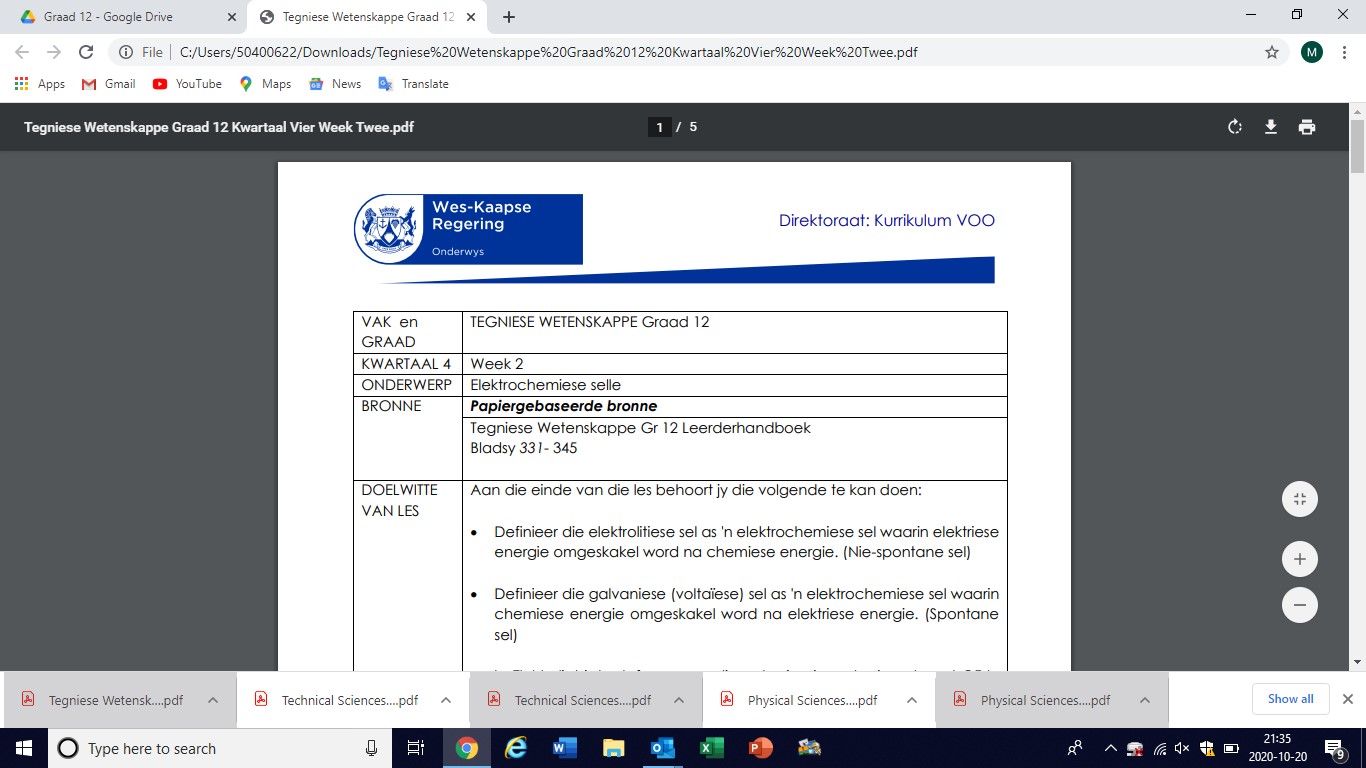Click the muted volume icon

tap(1184, 748)
